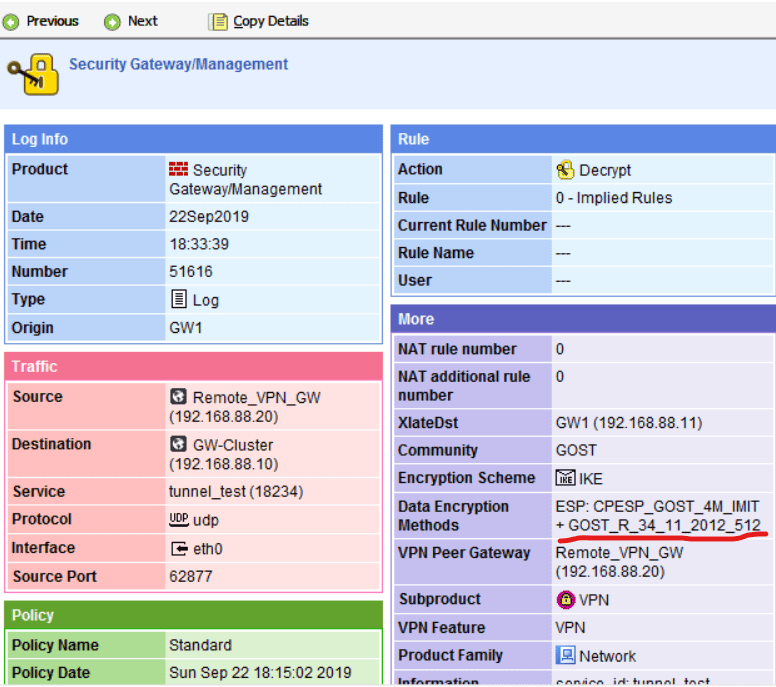The width and height of the screenshot is (776, 687).
Task: Click the Log Info section header
Action: tap(194, 139)
